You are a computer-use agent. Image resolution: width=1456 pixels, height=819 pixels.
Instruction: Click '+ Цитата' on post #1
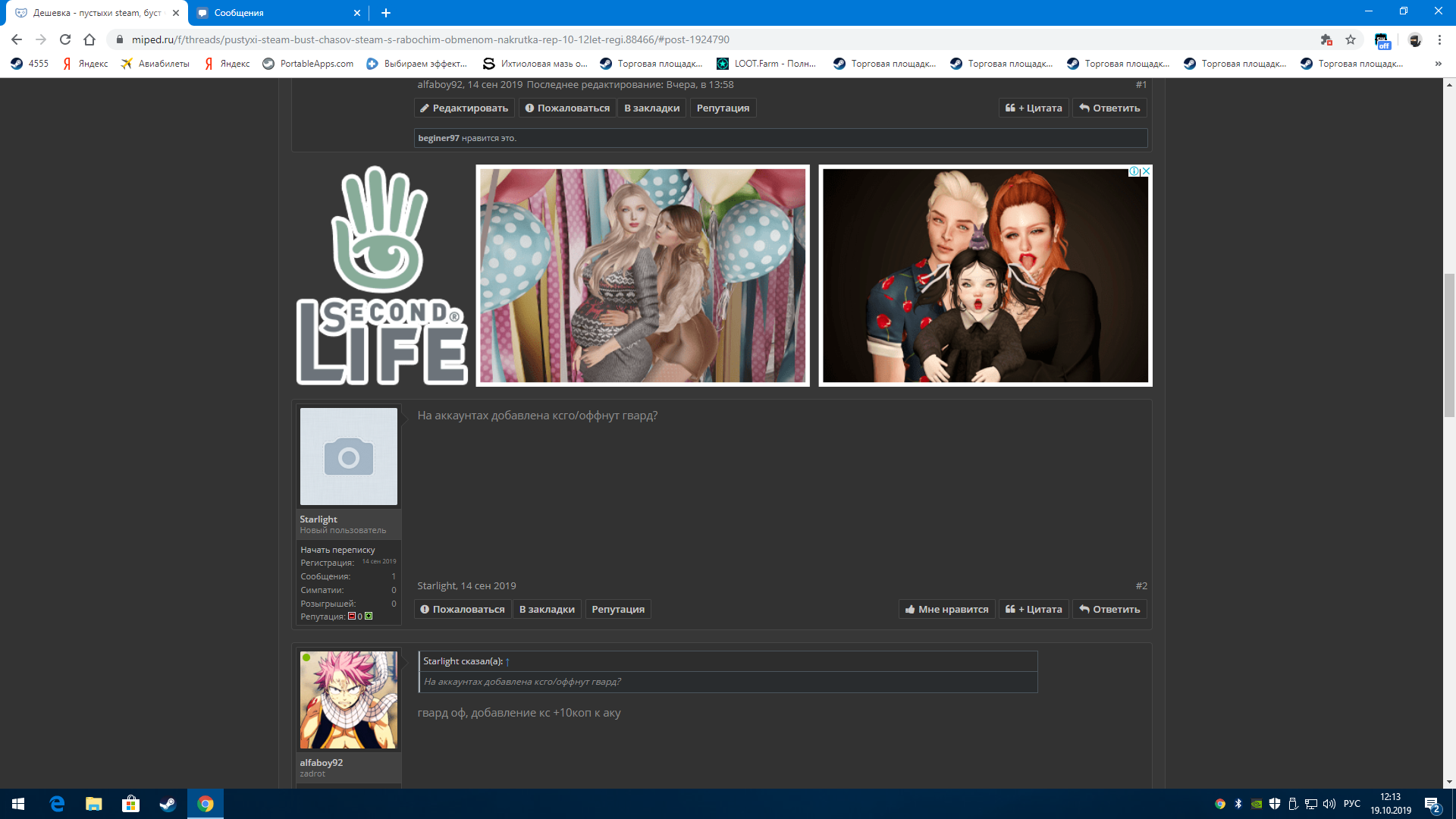pos(1034,108)
